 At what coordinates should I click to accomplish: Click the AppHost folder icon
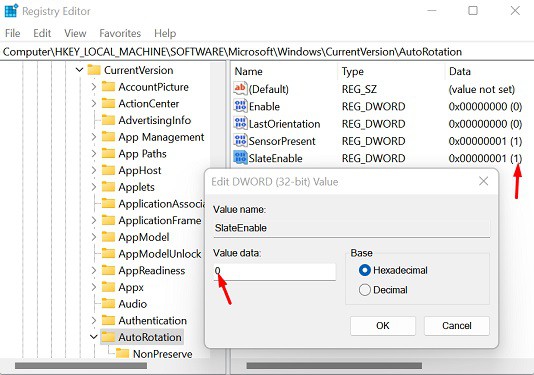click(108, 170)
